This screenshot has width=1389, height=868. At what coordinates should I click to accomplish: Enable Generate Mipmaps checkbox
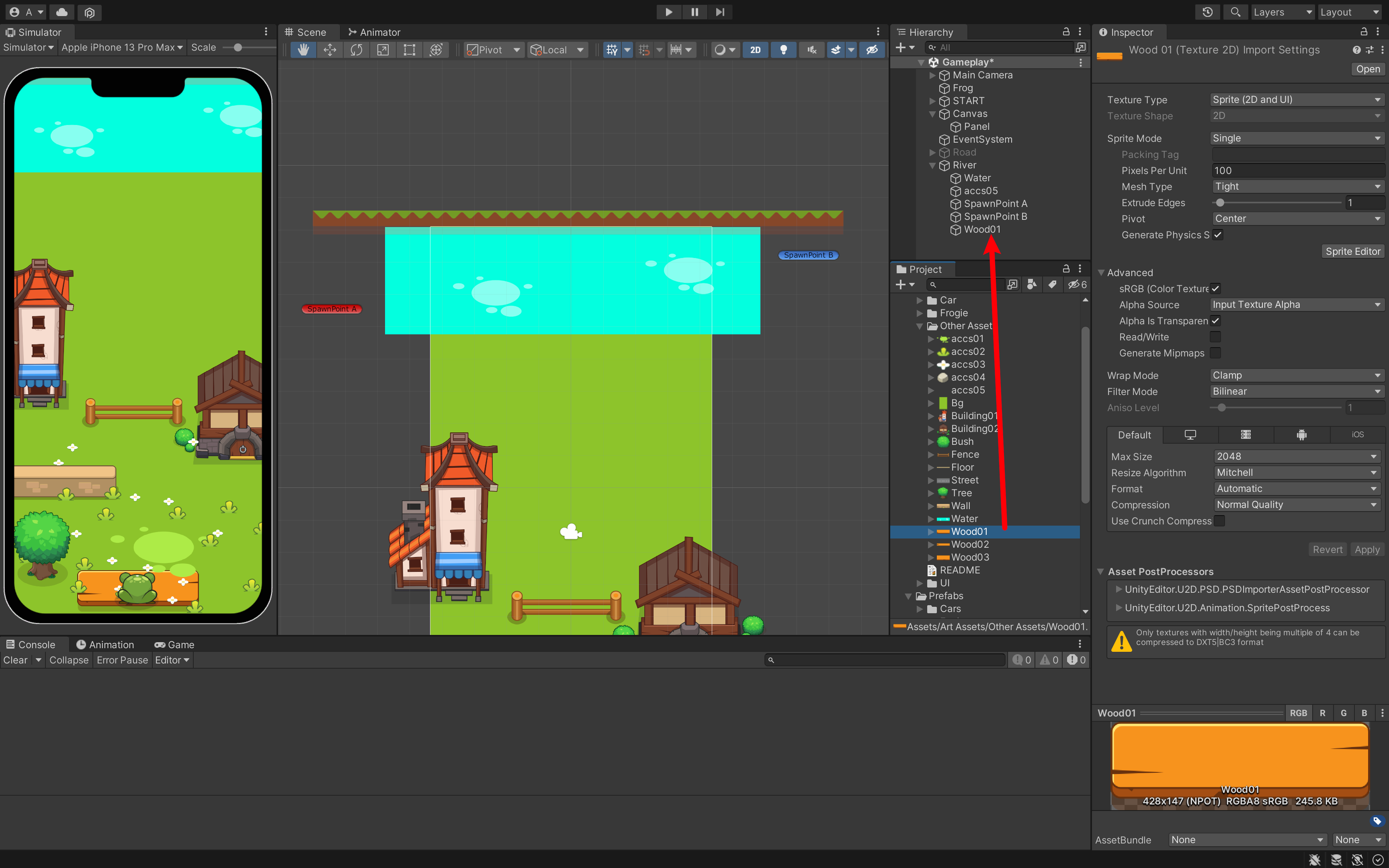[1215, 353]
